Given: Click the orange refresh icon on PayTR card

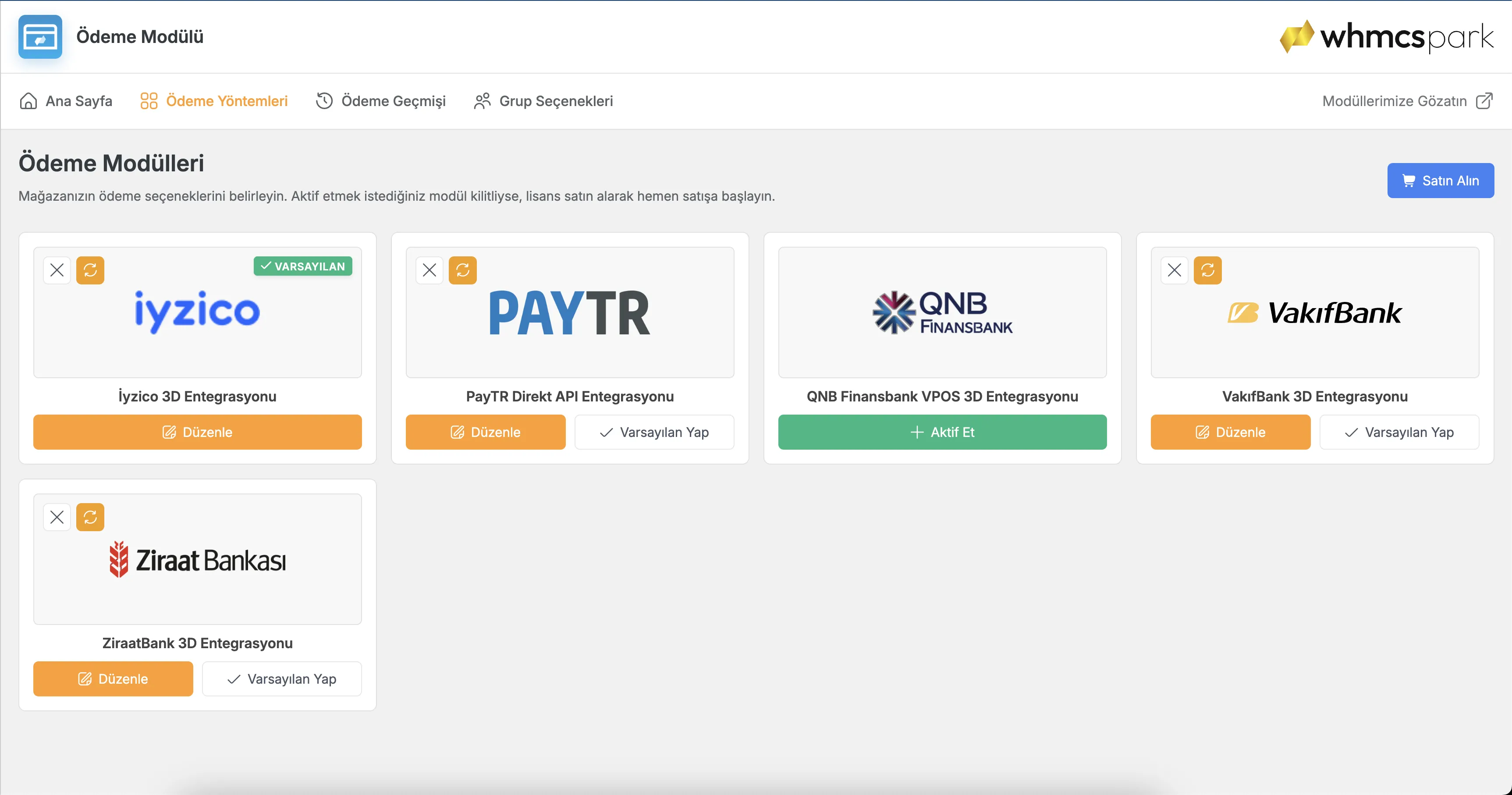Looking at the screenshot, I should (463, 270).
